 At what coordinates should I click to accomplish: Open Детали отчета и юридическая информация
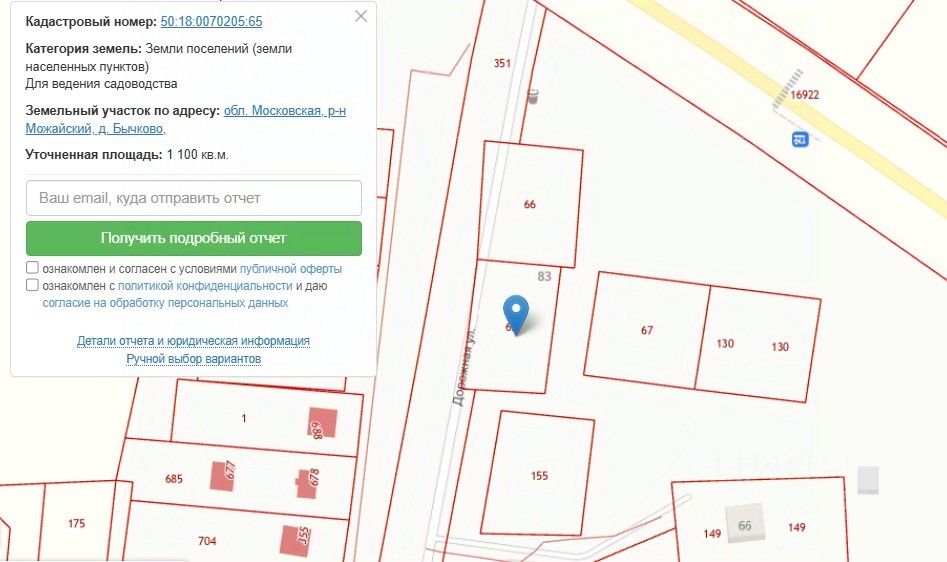tap(193, 341)
